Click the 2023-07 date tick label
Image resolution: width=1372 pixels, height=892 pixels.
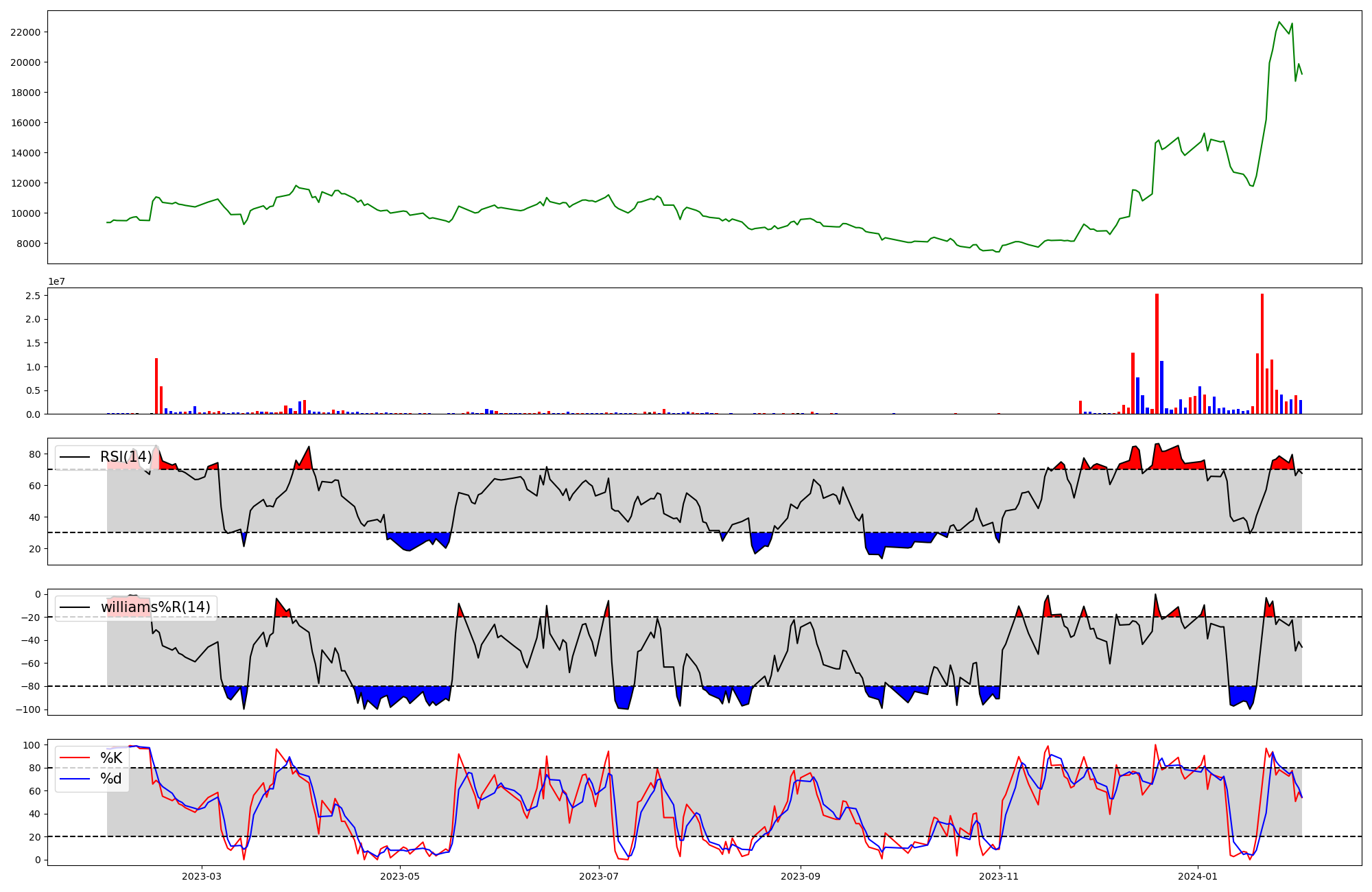pos(600,876)
